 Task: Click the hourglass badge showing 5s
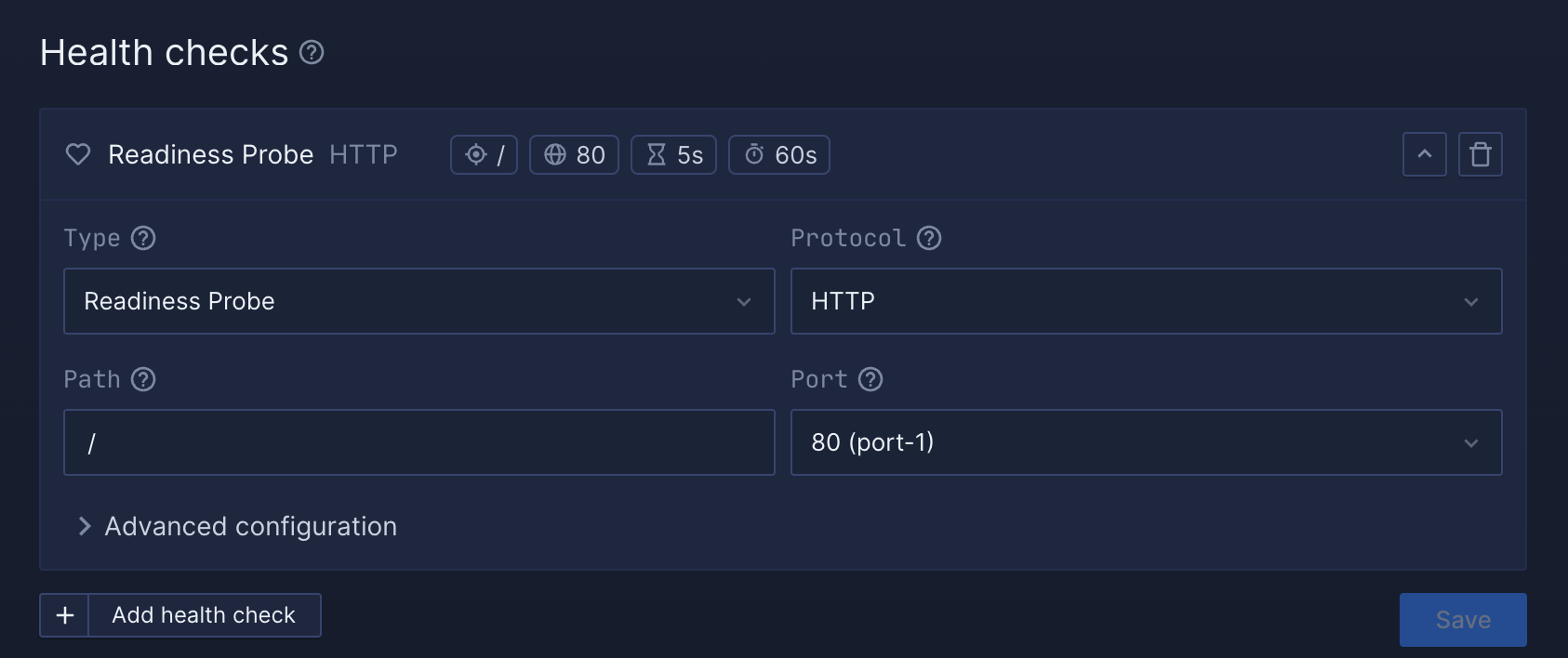[x=673, y=154]
